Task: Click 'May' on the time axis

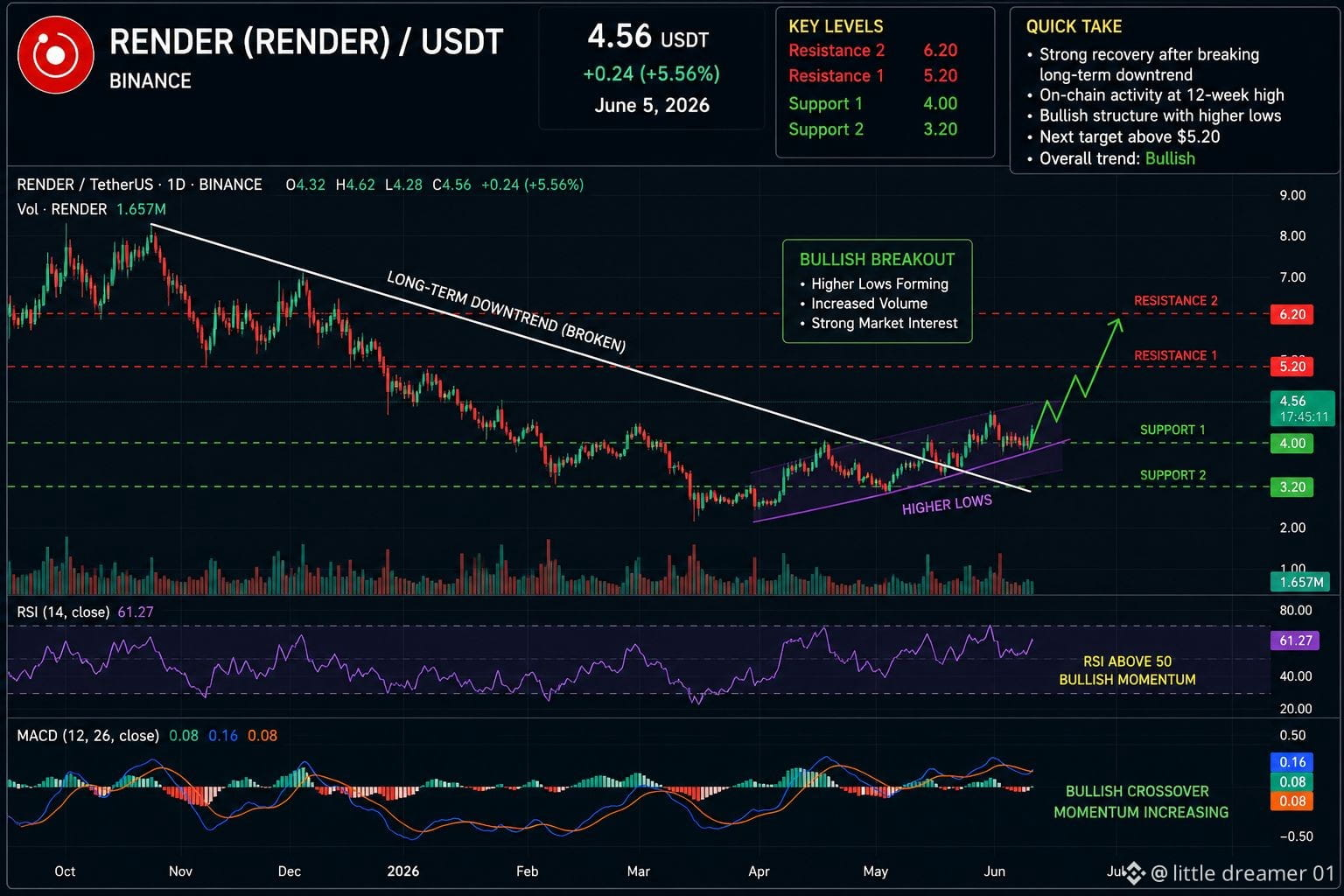Action: pos(876,871)
